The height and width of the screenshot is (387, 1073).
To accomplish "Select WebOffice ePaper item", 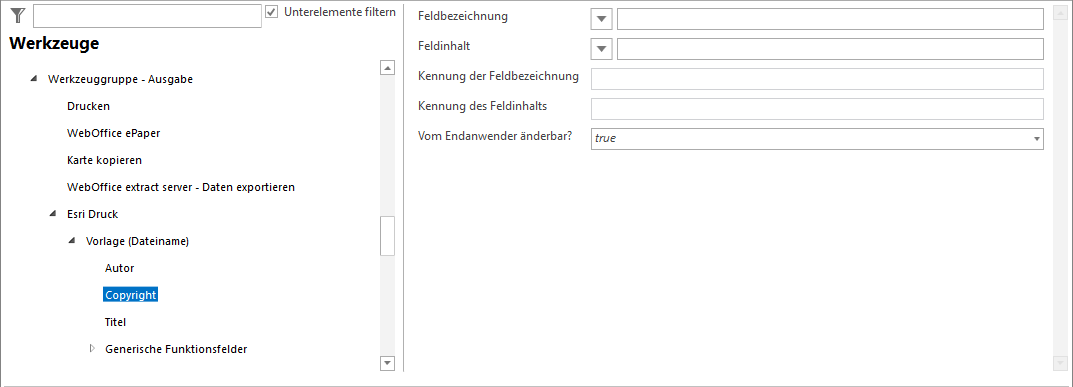I will coord(114,133).
